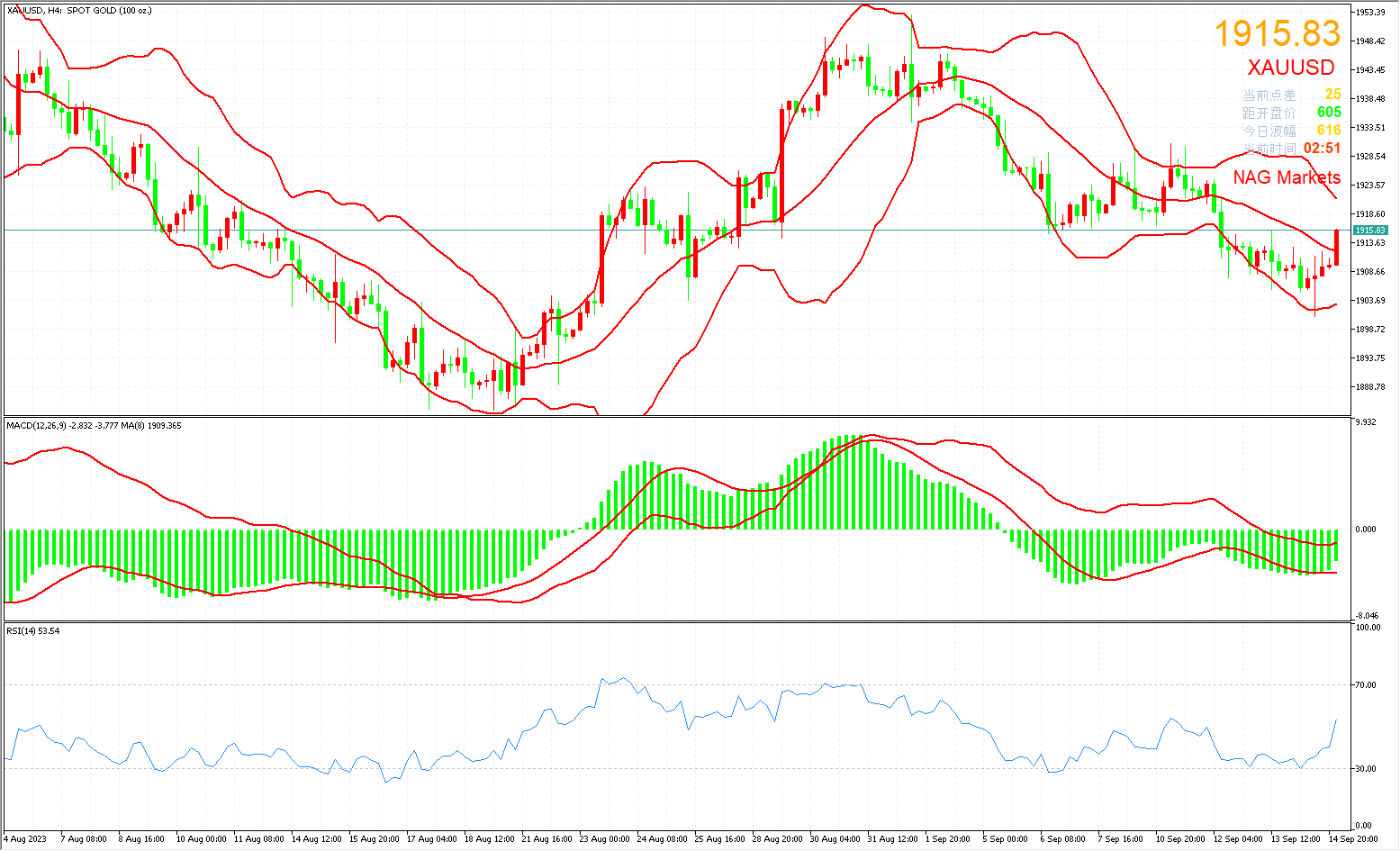Click the time axis label 10 Aug 00:00

(x=202, y=839)
